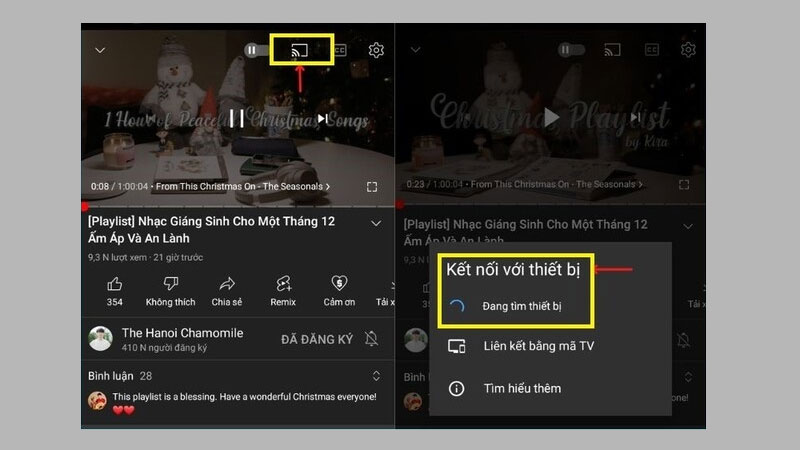This screenshot has height=450, width=800.
Task: Open the left video title text
Action: pyautogui.click(x=211, y=230)
